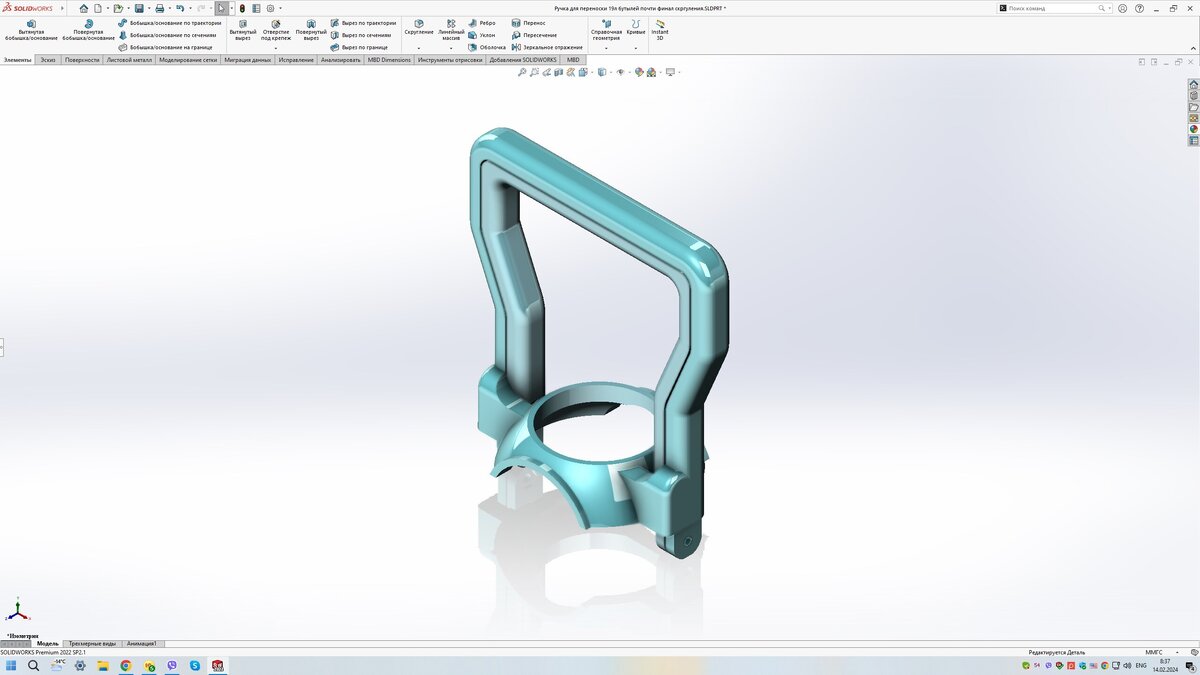Image resolution: width=1200 pixels, height=675 pixels.
Task: Open the Справочная геометрия tool
Action: coord(606,29)
